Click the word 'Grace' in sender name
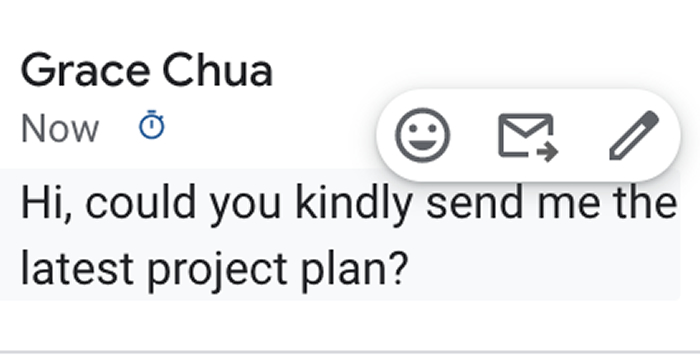The image size is (700, 360). [x=85, y=71]
